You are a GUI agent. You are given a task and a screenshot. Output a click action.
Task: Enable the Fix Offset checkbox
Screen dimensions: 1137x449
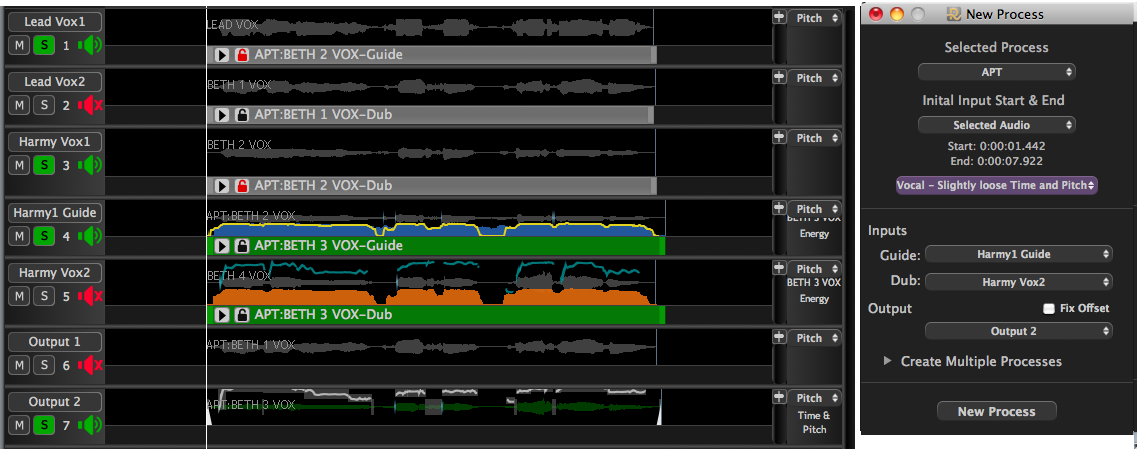1049,308
